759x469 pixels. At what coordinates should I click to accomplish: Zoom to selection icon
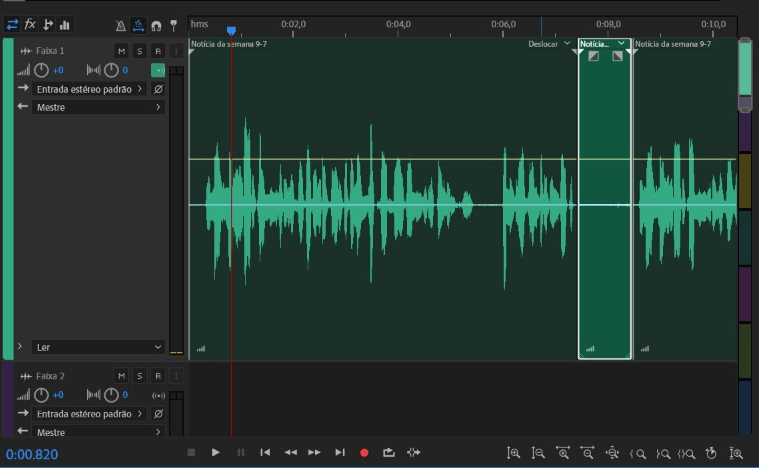[x=686, y=454]
